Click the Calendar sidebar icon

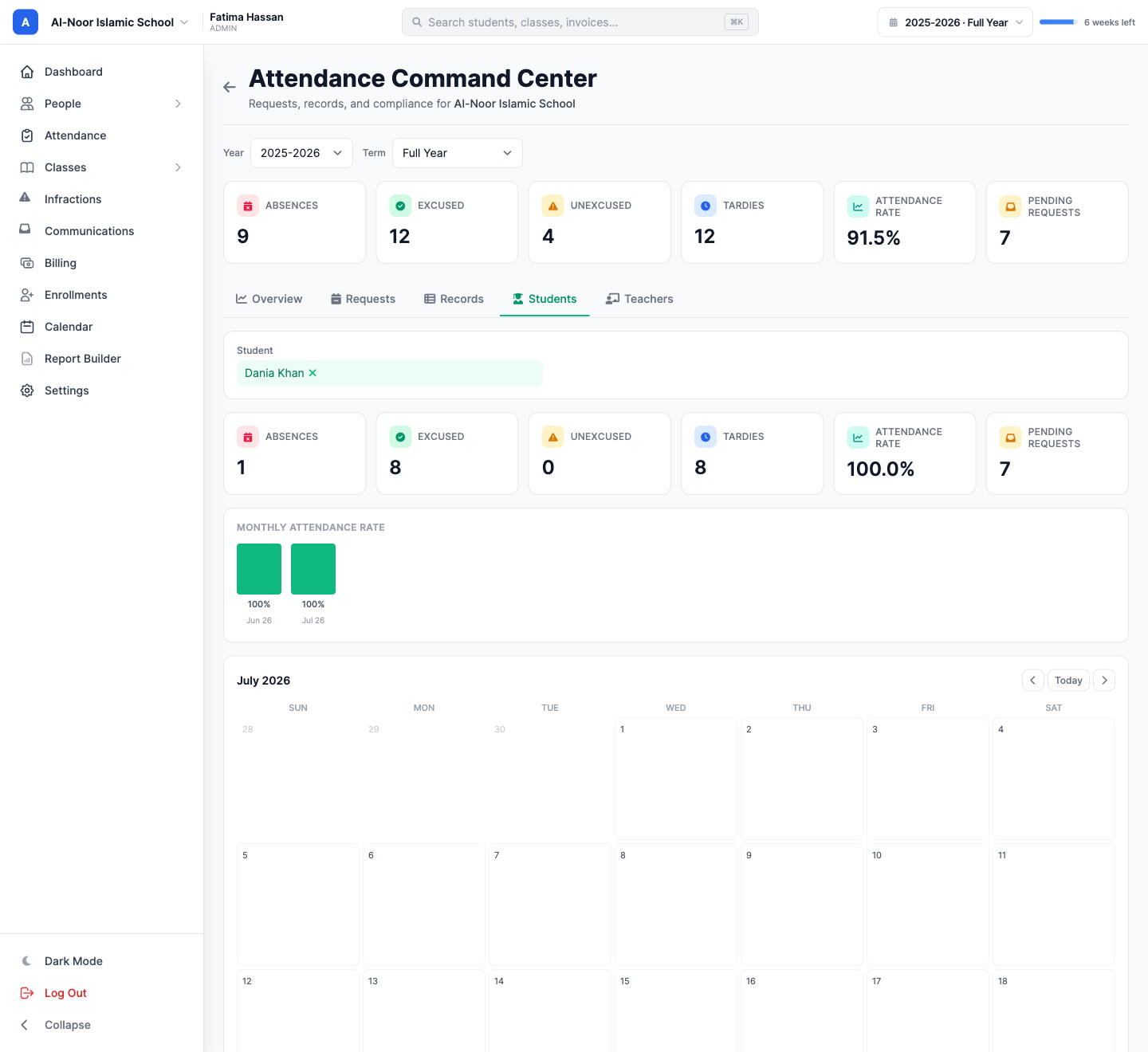coord(27,327)
